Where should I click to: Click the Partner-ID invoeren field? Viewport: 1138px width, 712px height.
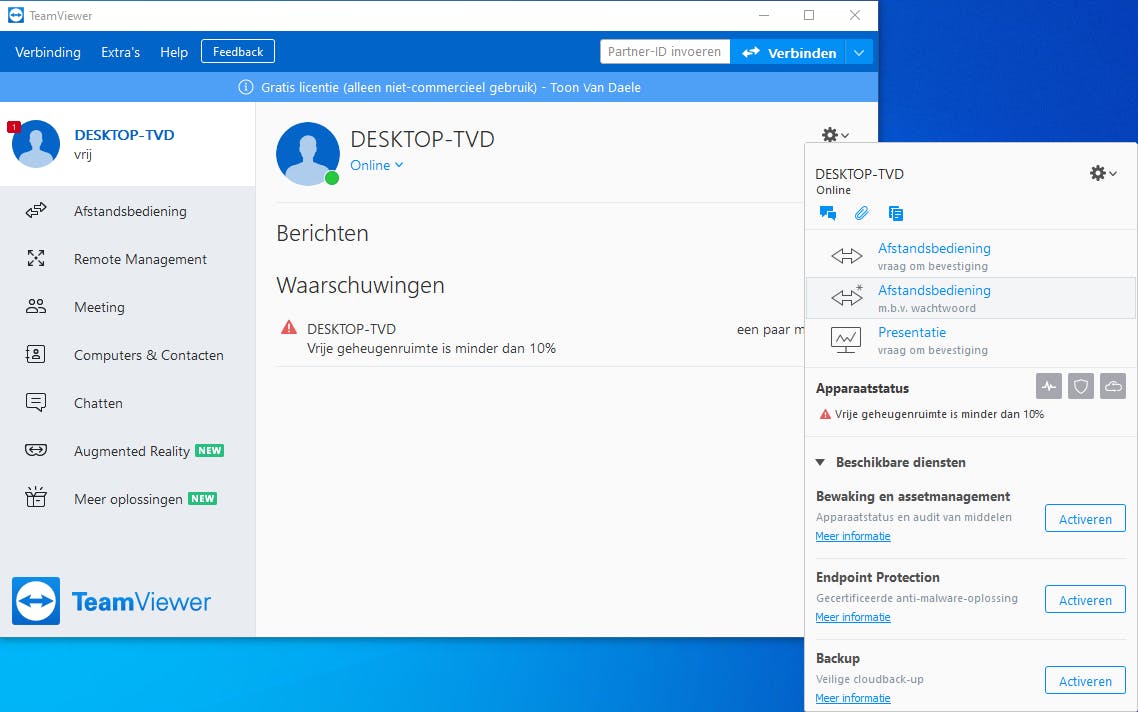665,52
